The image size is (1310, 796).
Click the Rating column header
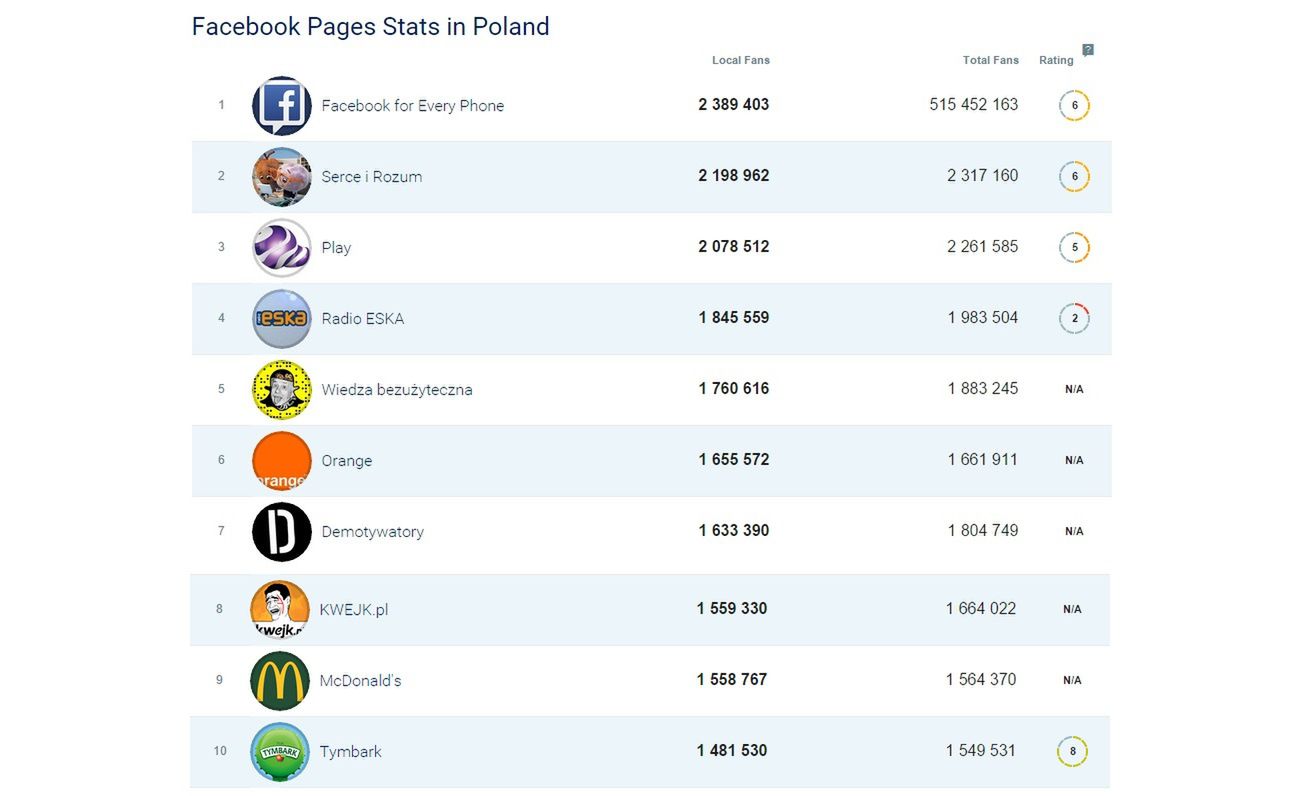(1055, 60)
